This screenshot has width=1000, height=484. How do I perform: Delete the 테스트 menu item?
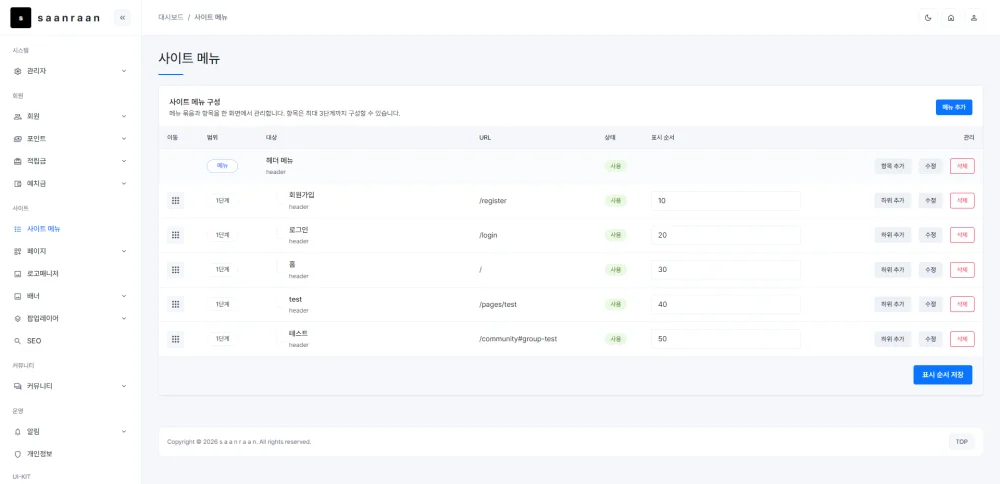point(962,339)
